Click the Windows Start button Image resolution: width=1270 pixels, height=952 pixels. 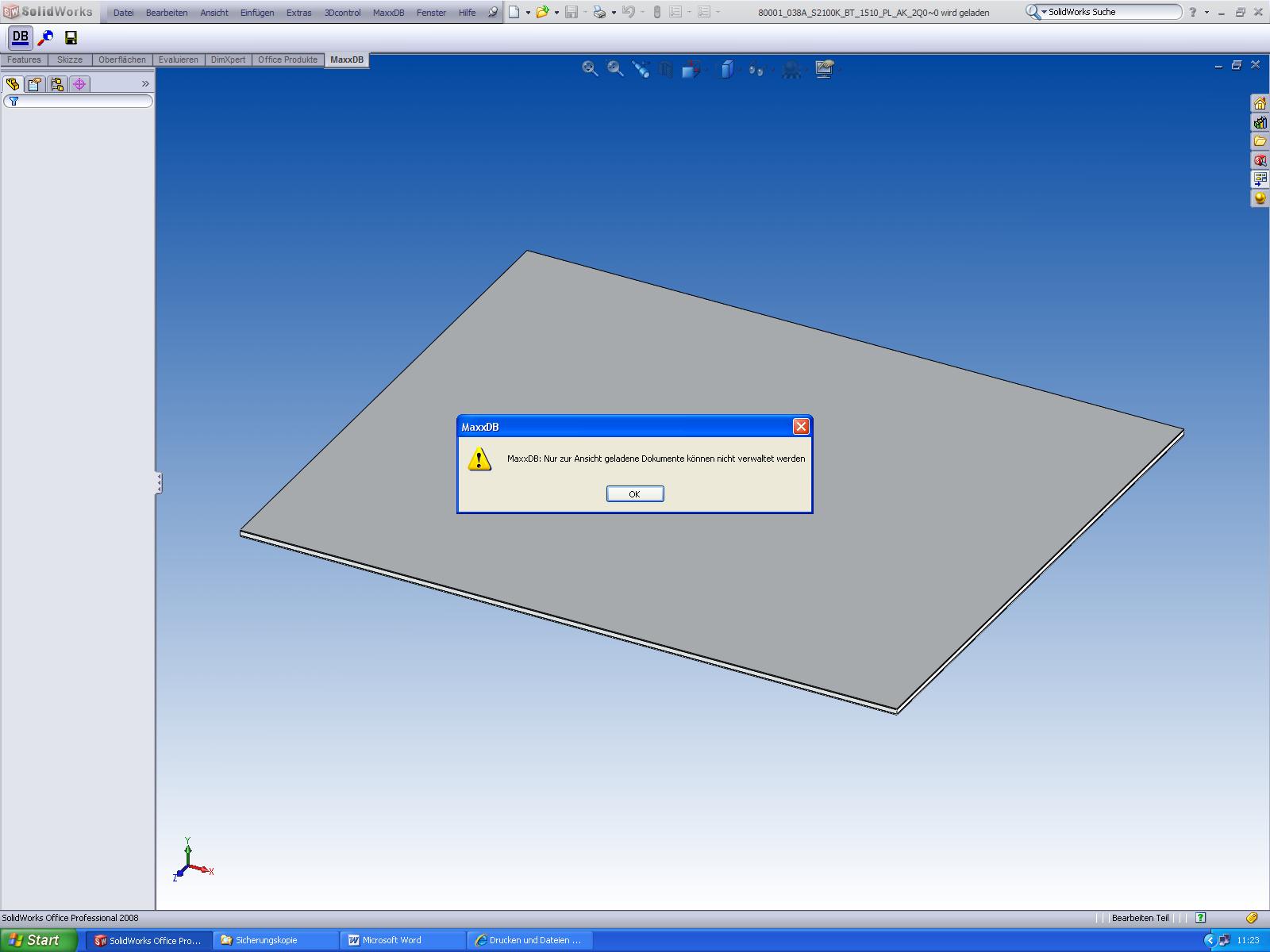[x=38, y=940]
